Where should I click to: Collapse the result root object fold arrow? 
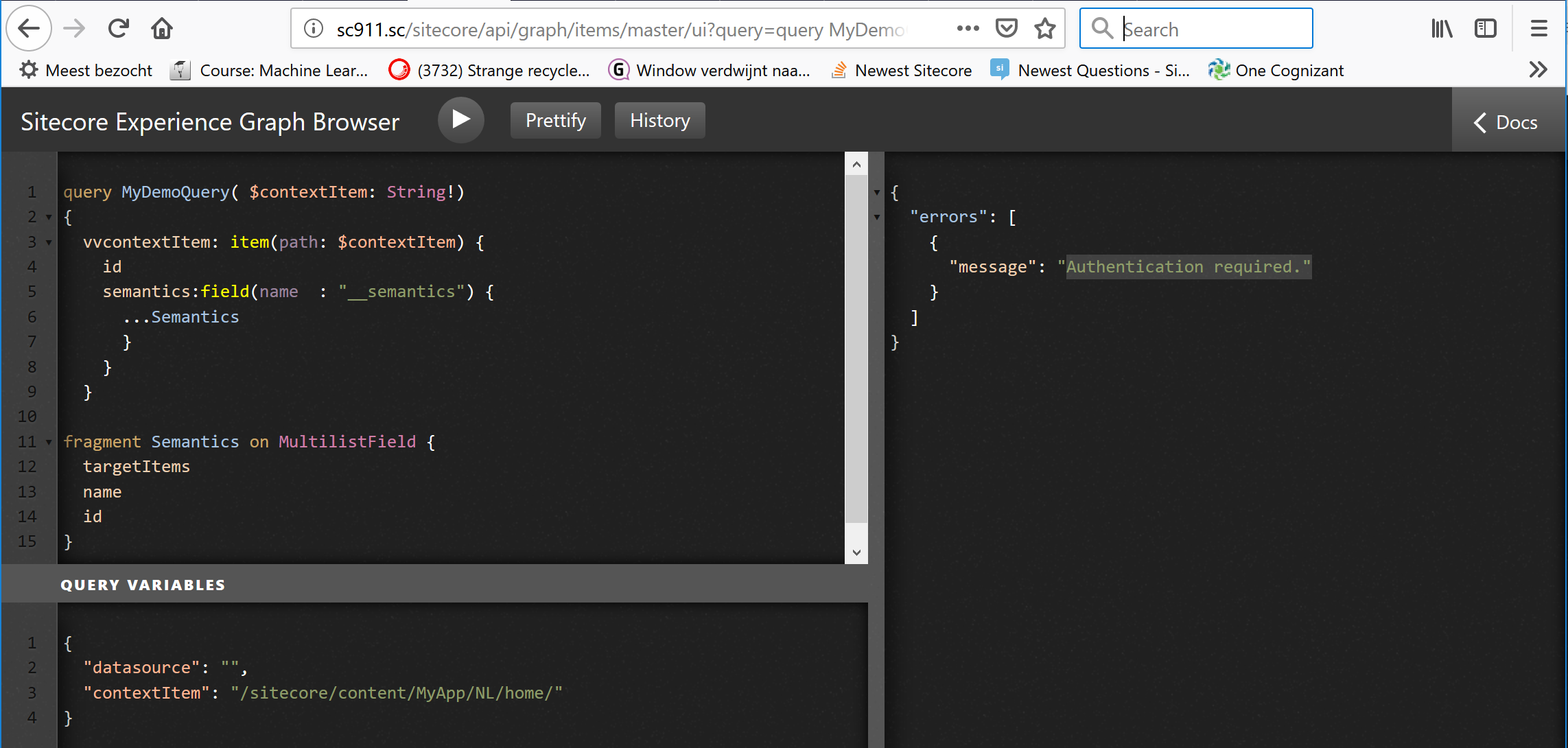point(876,193)
